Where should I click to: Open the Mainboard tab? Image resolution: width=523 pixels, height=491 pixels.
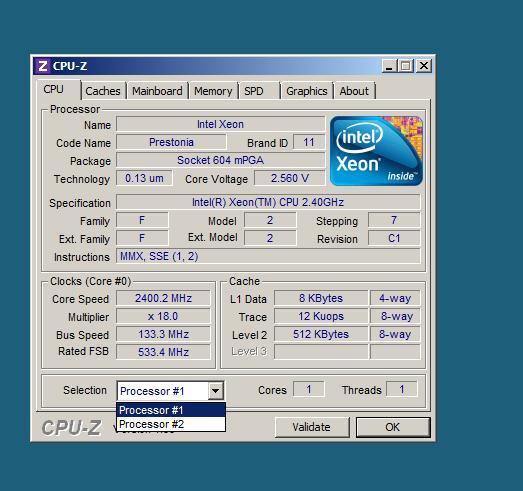(x=157, y=91)
